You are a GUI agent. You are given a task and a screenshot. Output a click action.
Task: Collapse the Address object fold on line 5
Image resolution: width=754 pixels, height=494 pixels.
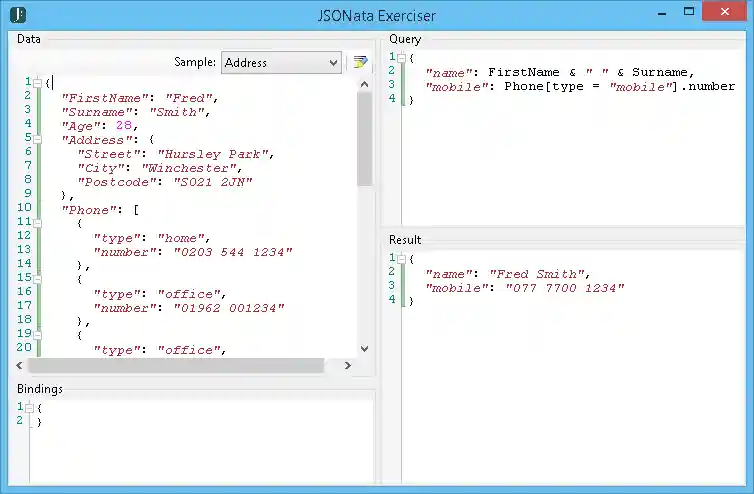click(x=38, y=139)
